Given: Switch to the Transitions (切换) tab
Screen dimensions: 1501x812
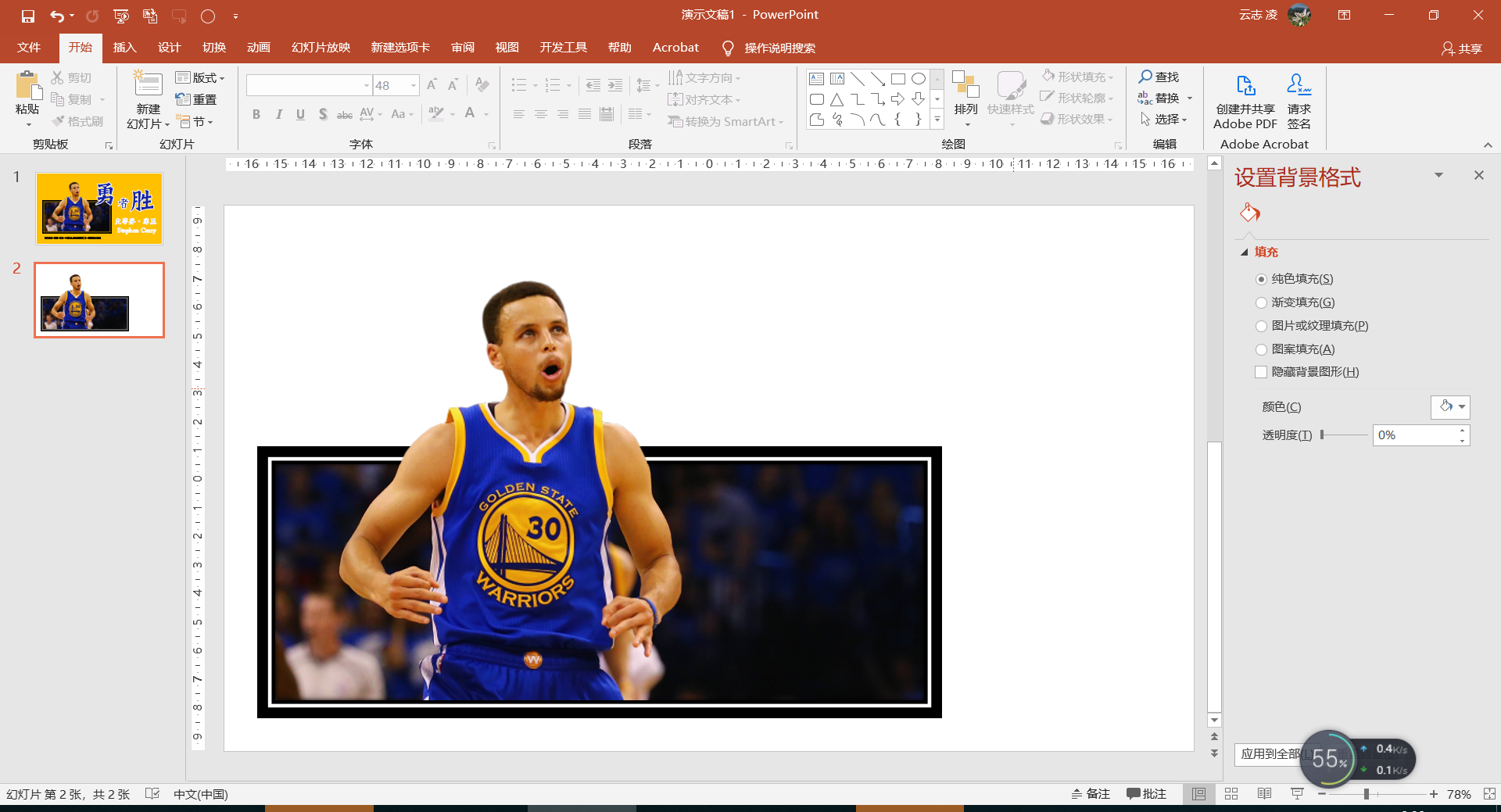Looking at the screenshot, I should [x=214, y=48].
